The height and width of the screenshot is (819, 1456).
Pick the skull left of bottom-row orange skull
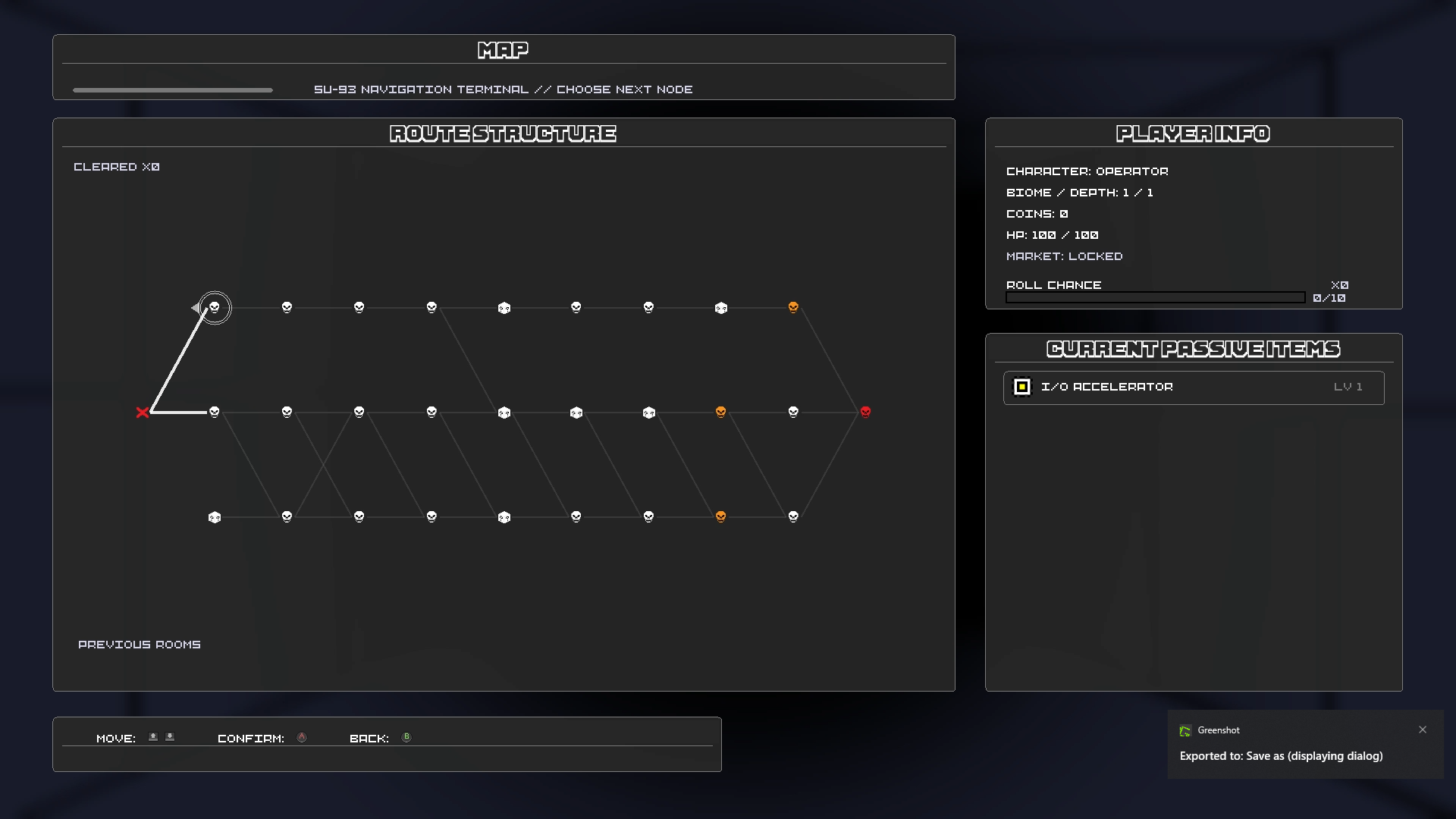[648, 516]
